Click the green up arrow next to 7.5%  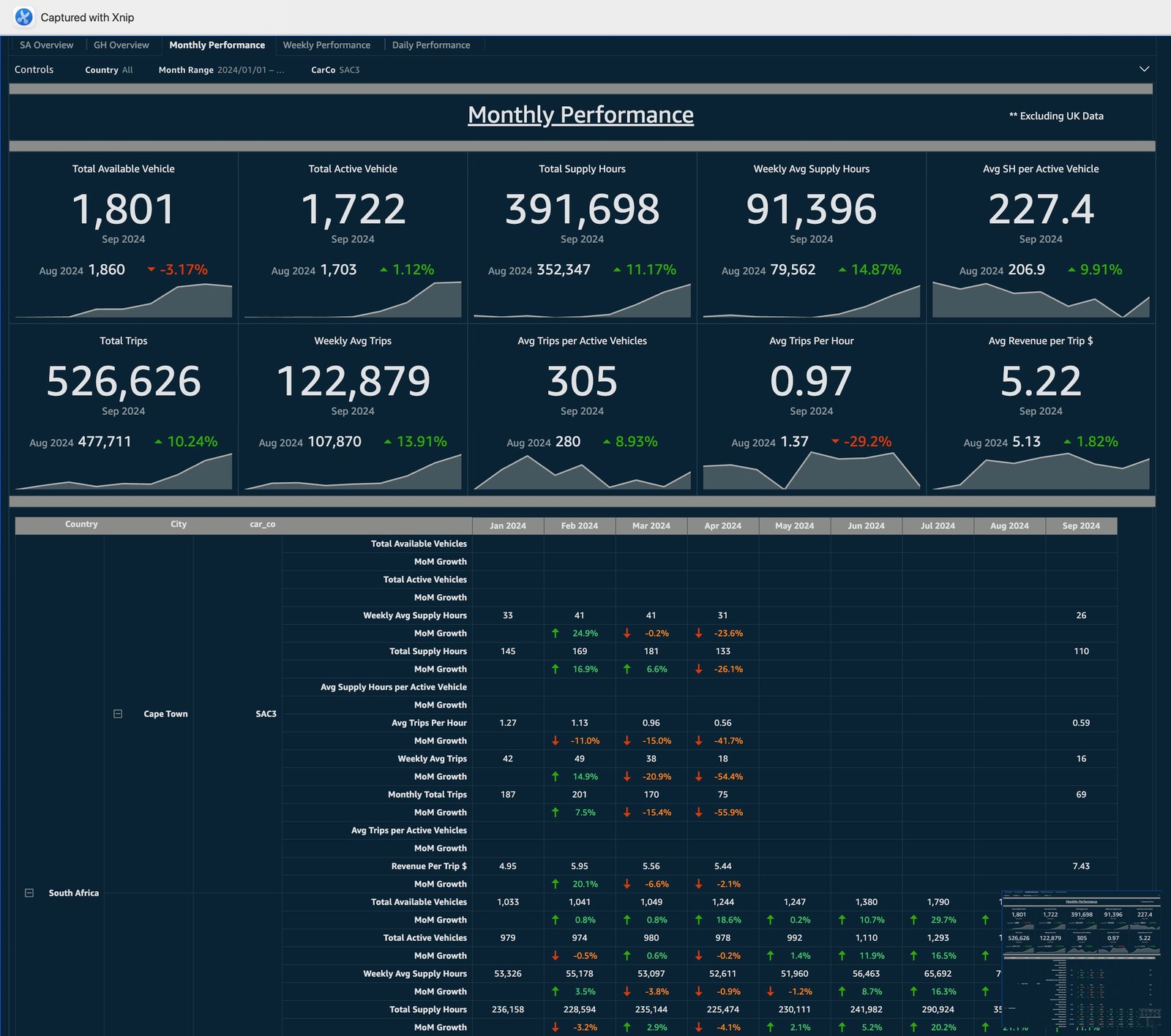pos(555,813)
